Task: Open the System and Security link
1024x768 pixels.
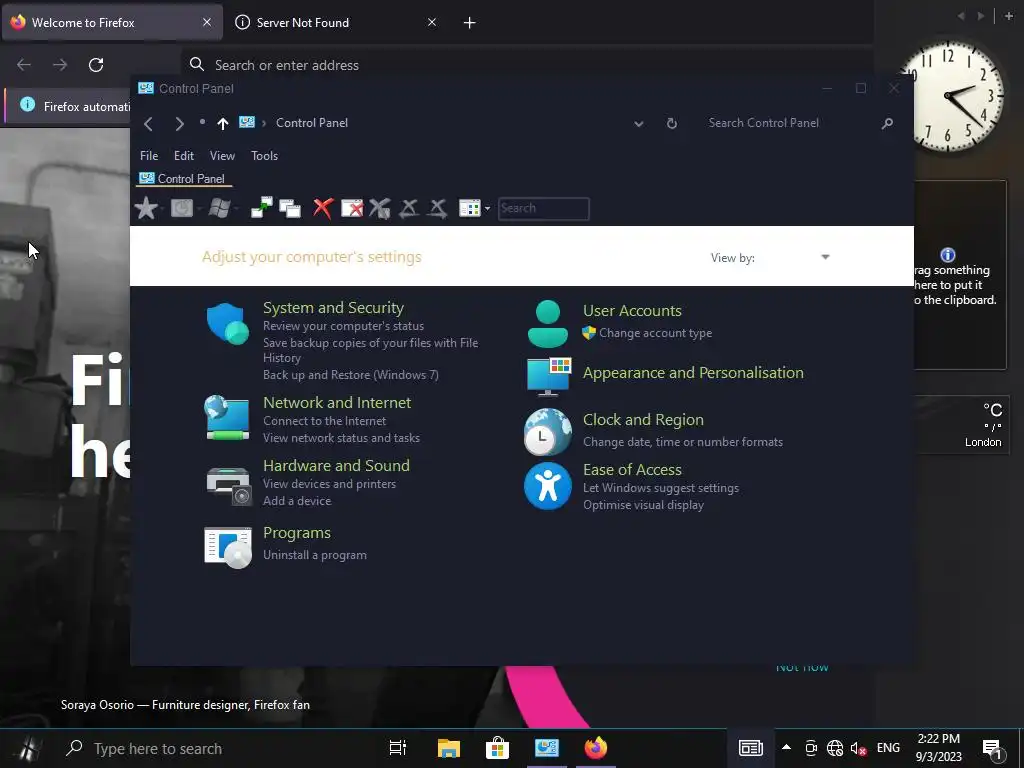Action: tap(333, 308)
